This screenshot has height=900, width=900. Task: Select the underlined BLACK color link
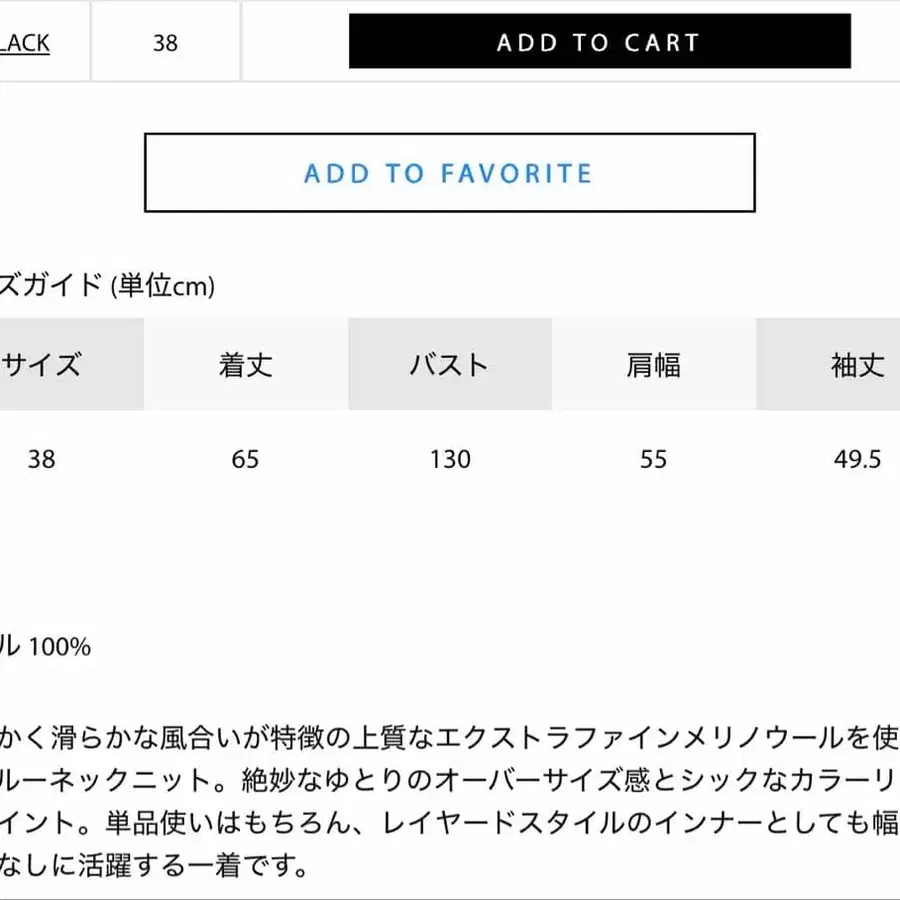[x=24, y=44]
